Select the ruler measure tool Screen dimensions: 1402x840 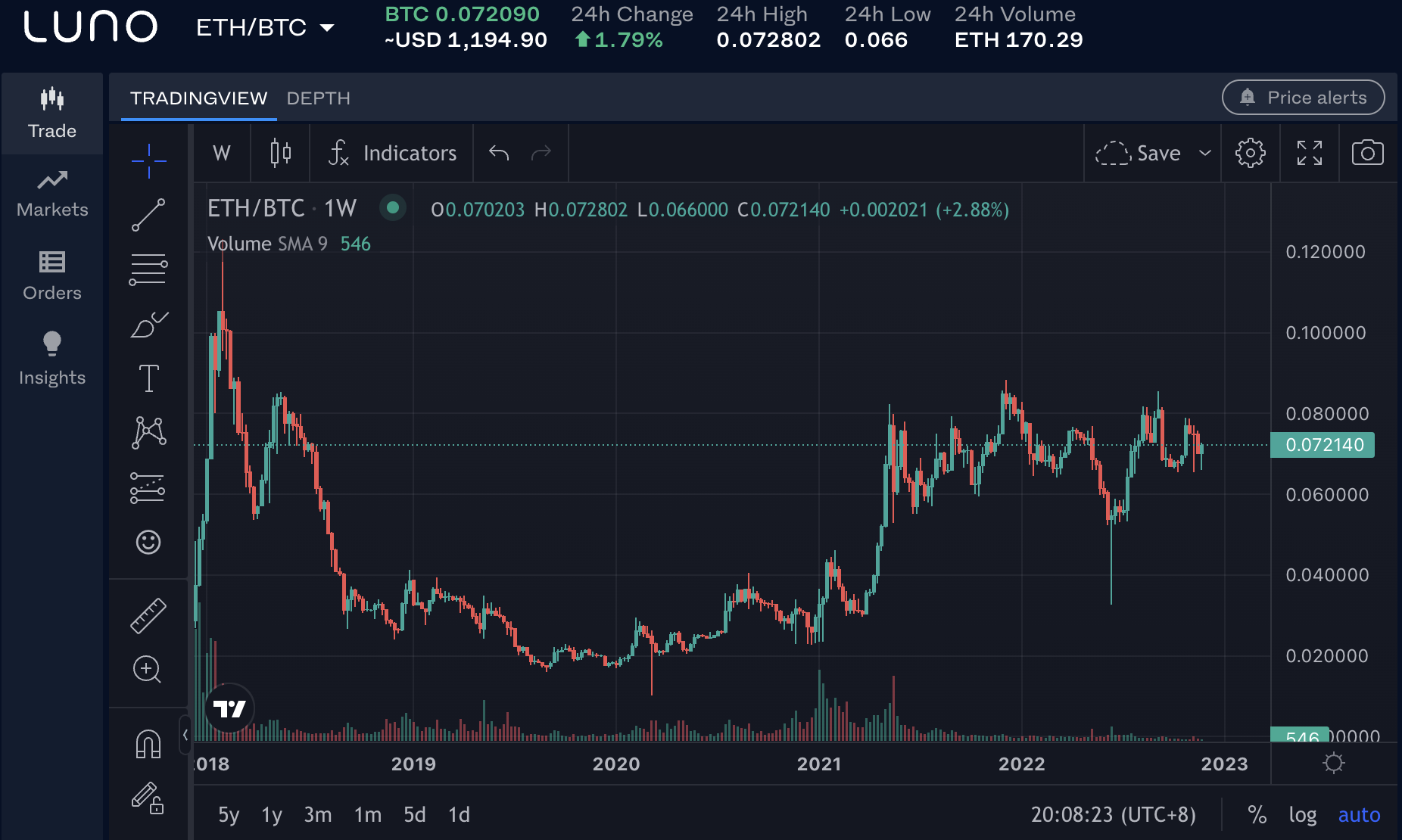click(148, 615)
